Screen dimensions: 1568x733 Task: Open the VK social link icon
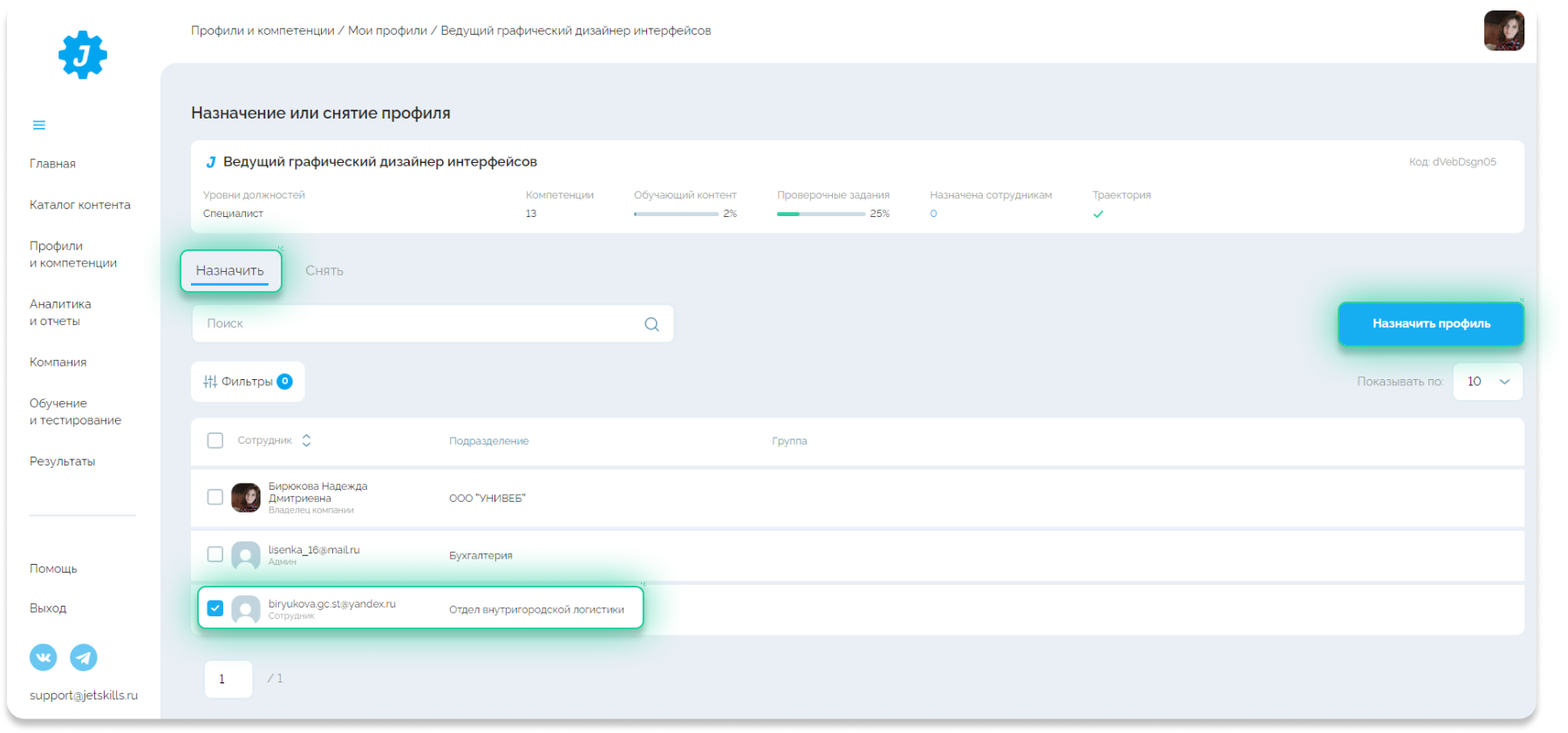[44, 657]
